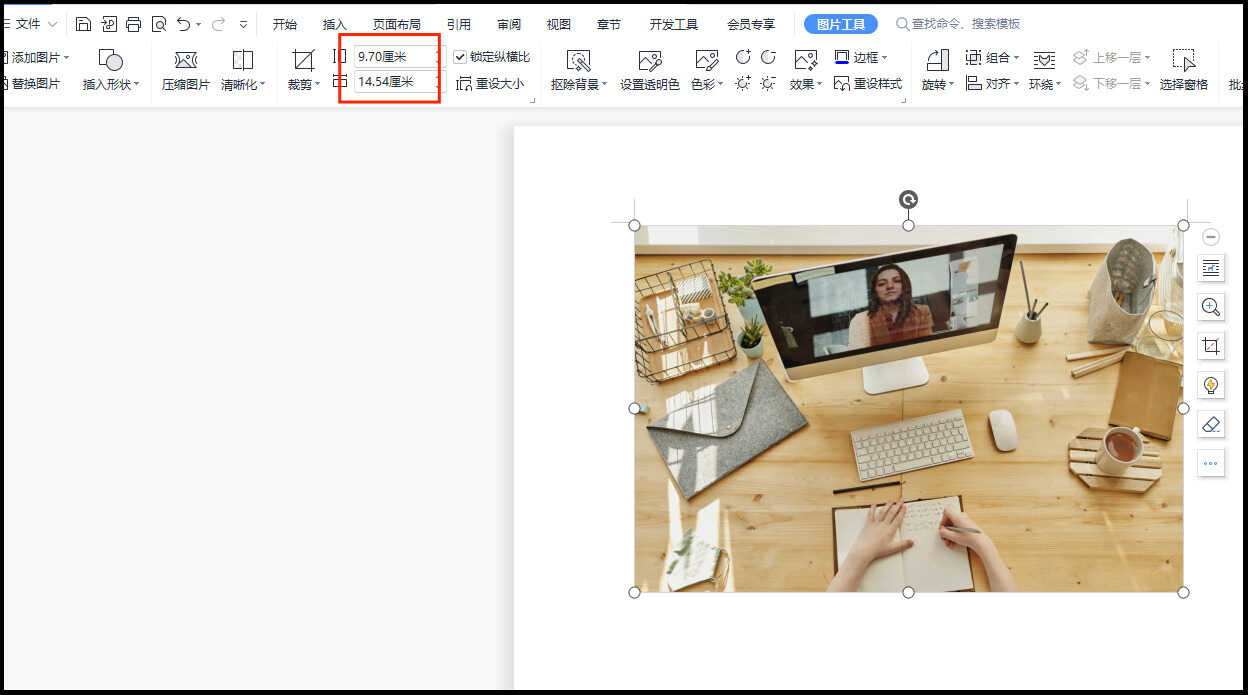Click the decrease contrast icon
Image resolution: width=1248 pixels, height=695 pixels.
[768, 57]
